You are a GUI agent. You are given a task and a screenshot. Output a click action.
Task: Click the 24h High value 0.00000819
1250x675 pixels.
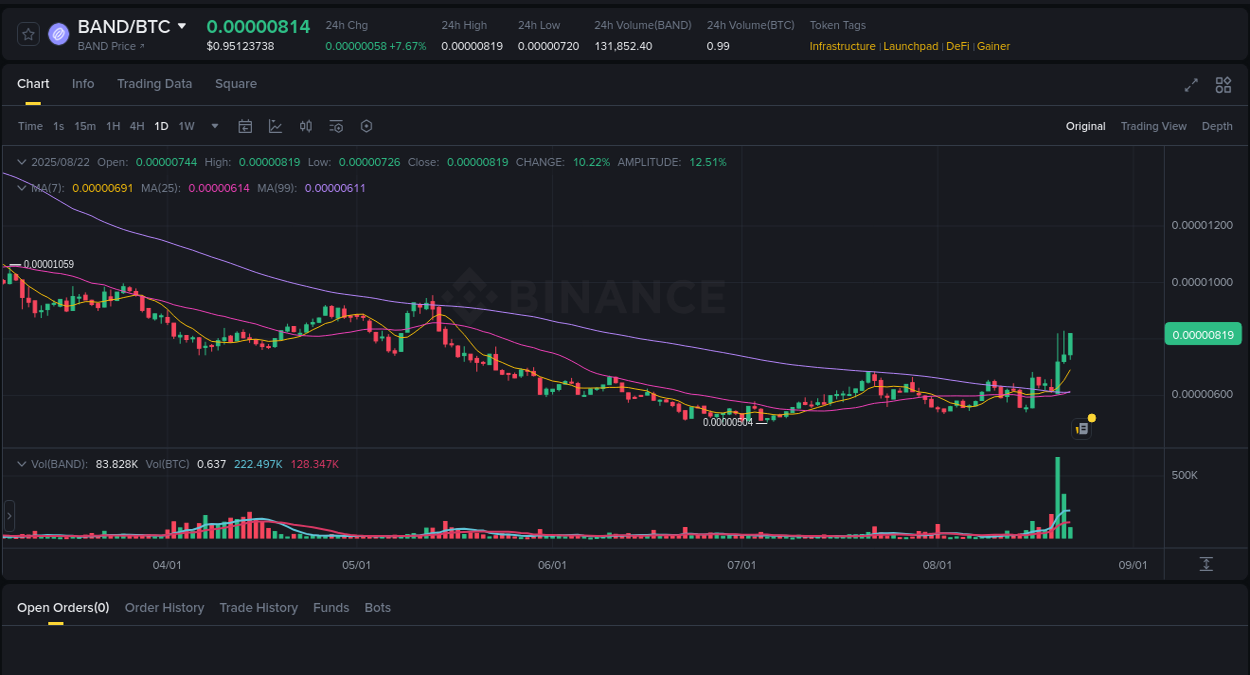472,46
